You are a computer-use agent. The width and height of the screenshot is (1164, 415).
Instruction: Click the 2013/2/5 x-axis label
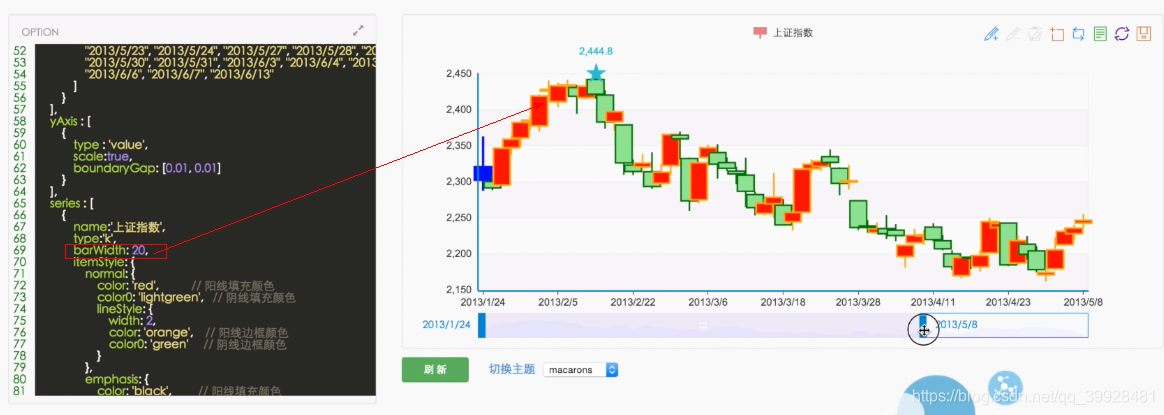559,302
